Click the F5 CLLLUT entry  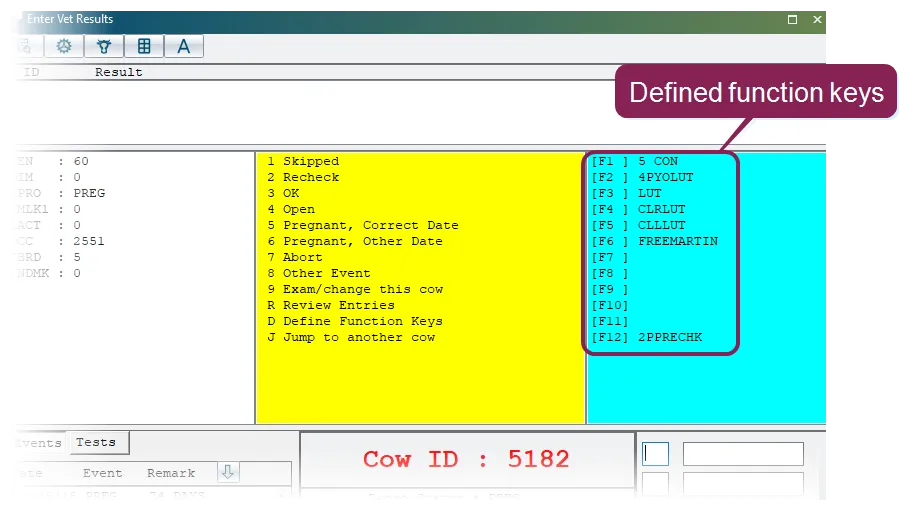[638, 225]
